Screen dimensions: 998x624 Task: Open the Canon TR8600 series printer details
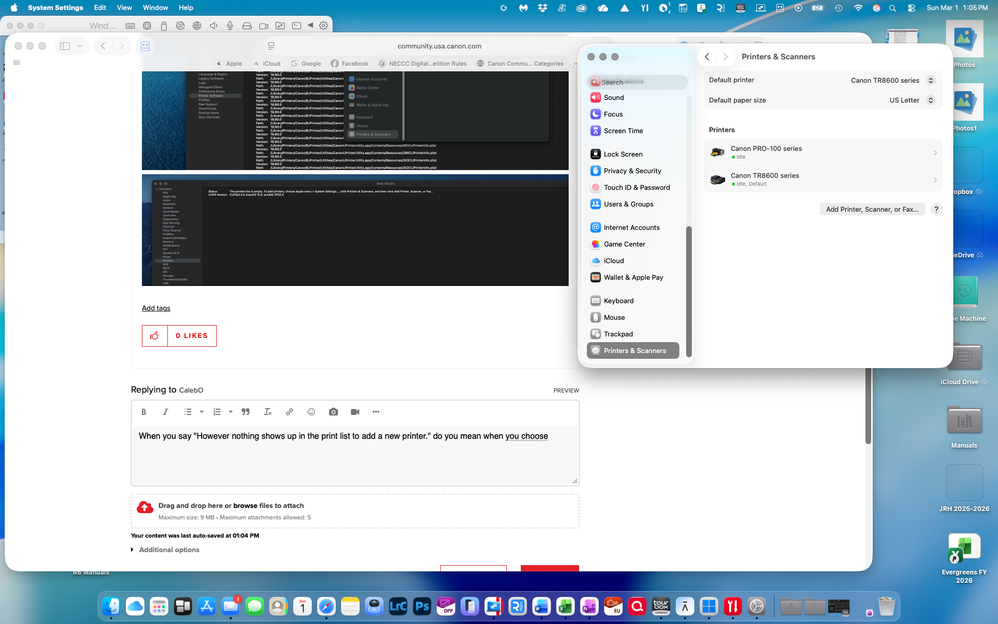(823, 179)
